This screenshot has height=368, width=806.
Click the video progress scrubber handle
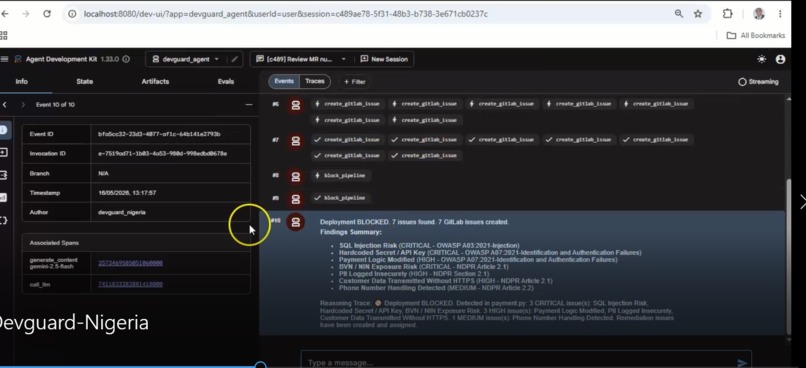pyautogui.click(x=261, y=365)
